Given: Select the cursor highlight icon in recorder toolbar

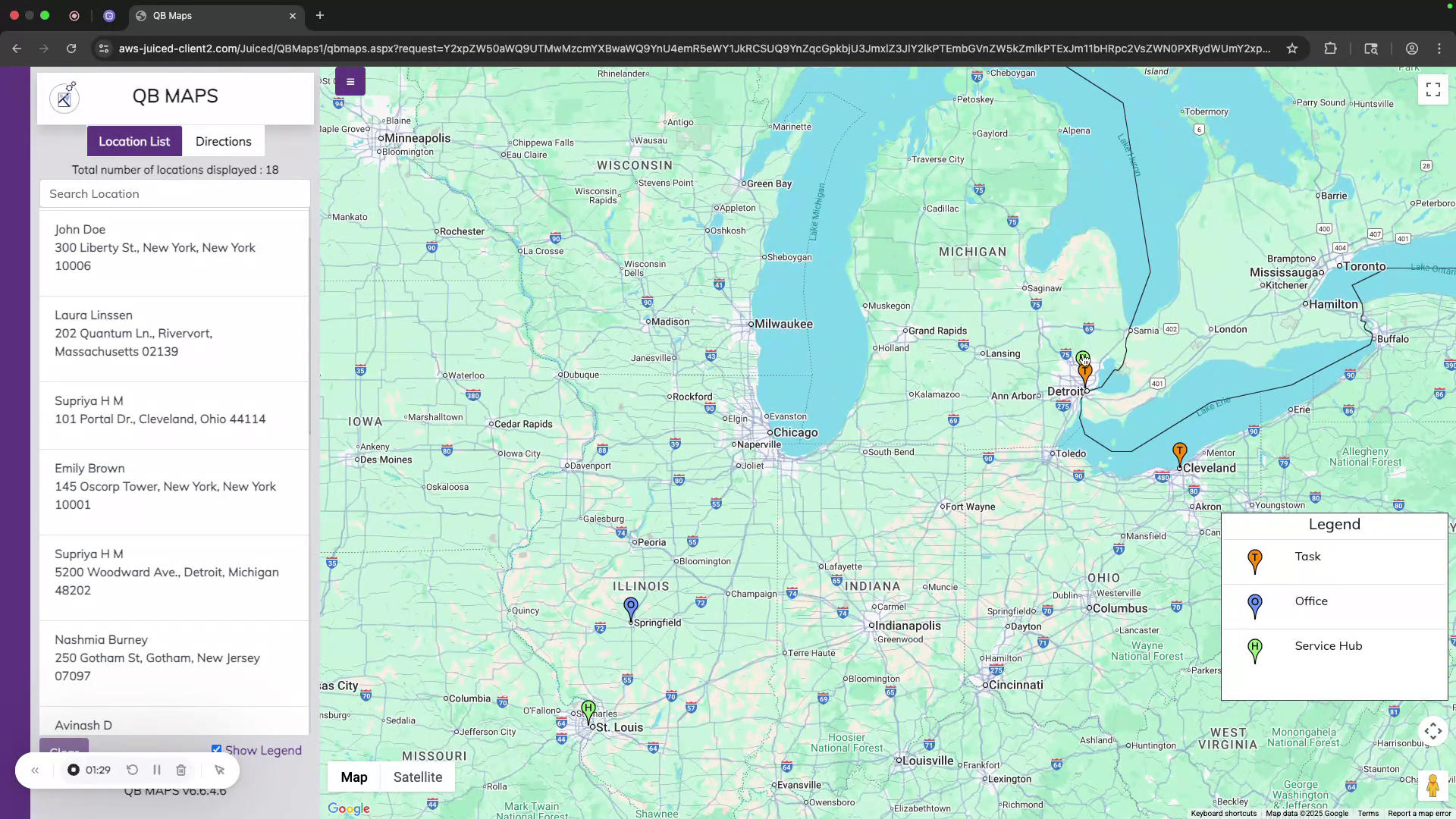Looking at the screenshot, I should point(220,770).
